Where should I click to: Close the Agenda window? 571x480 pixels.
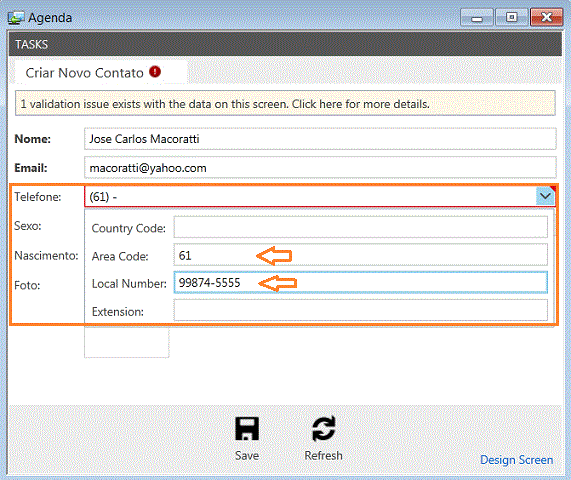tap(547, 17)
